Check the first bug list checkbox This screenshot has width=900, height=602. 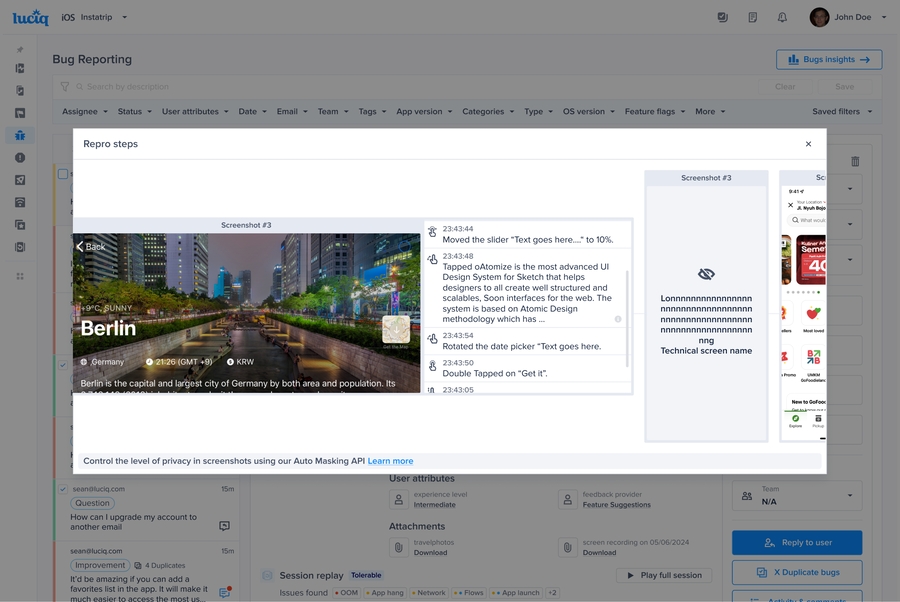tap(63, 174)
